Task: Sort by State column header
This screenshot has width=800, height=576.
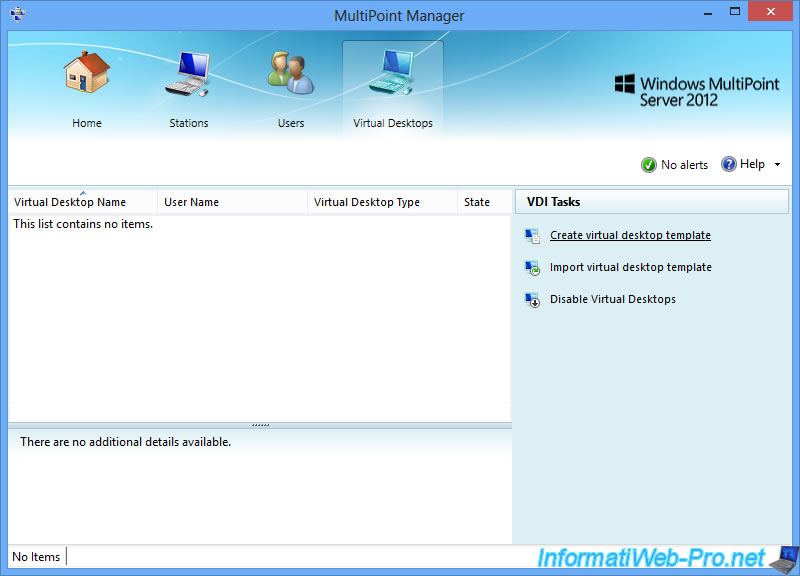Action: 484,202
